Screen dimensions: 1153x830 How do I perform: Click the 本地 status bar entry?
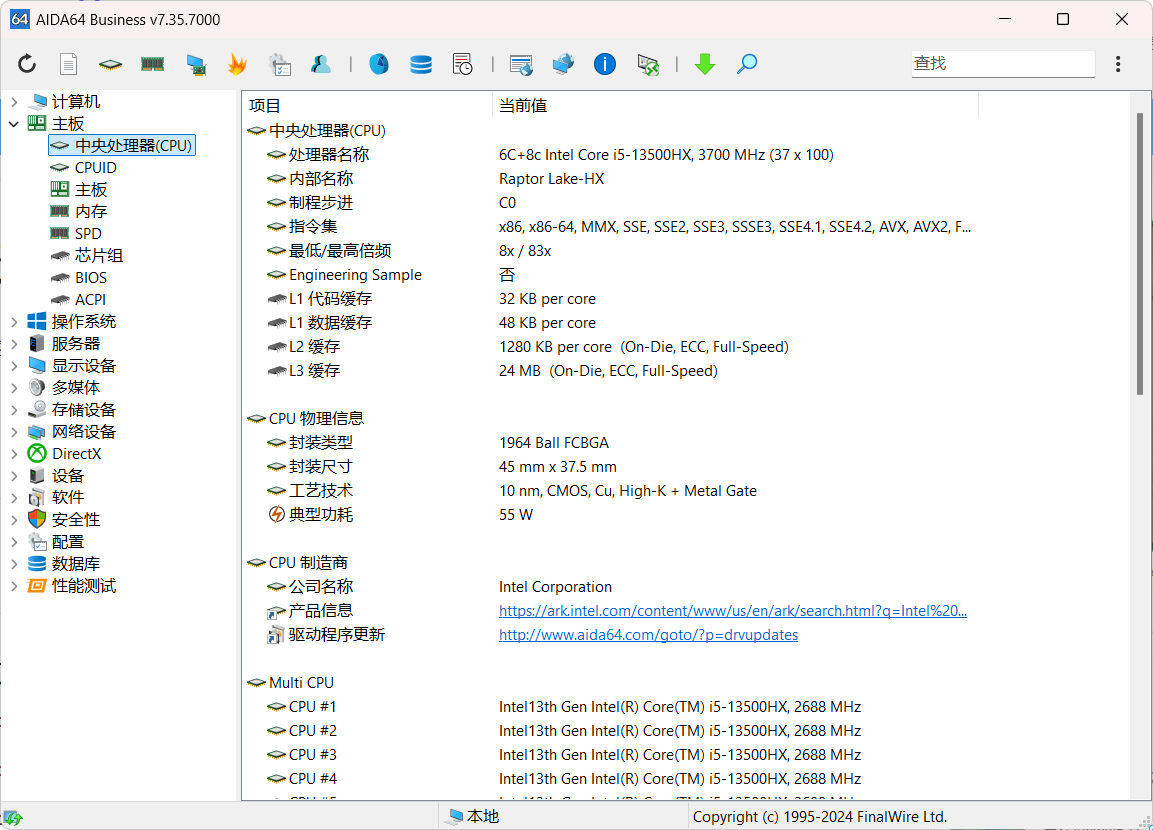click(x=474, y=817)
